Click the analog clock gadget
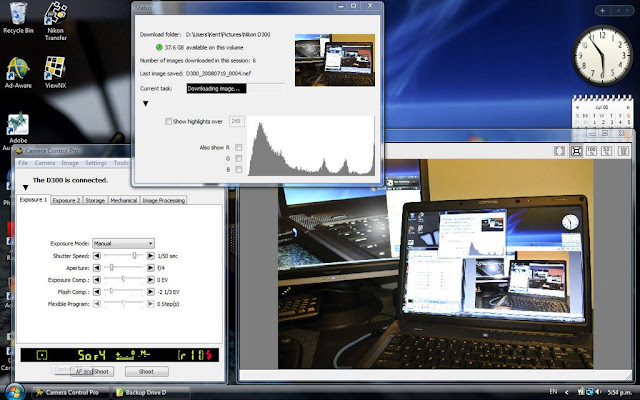Viewport: 640px width, 400px height. coord(602,56)
